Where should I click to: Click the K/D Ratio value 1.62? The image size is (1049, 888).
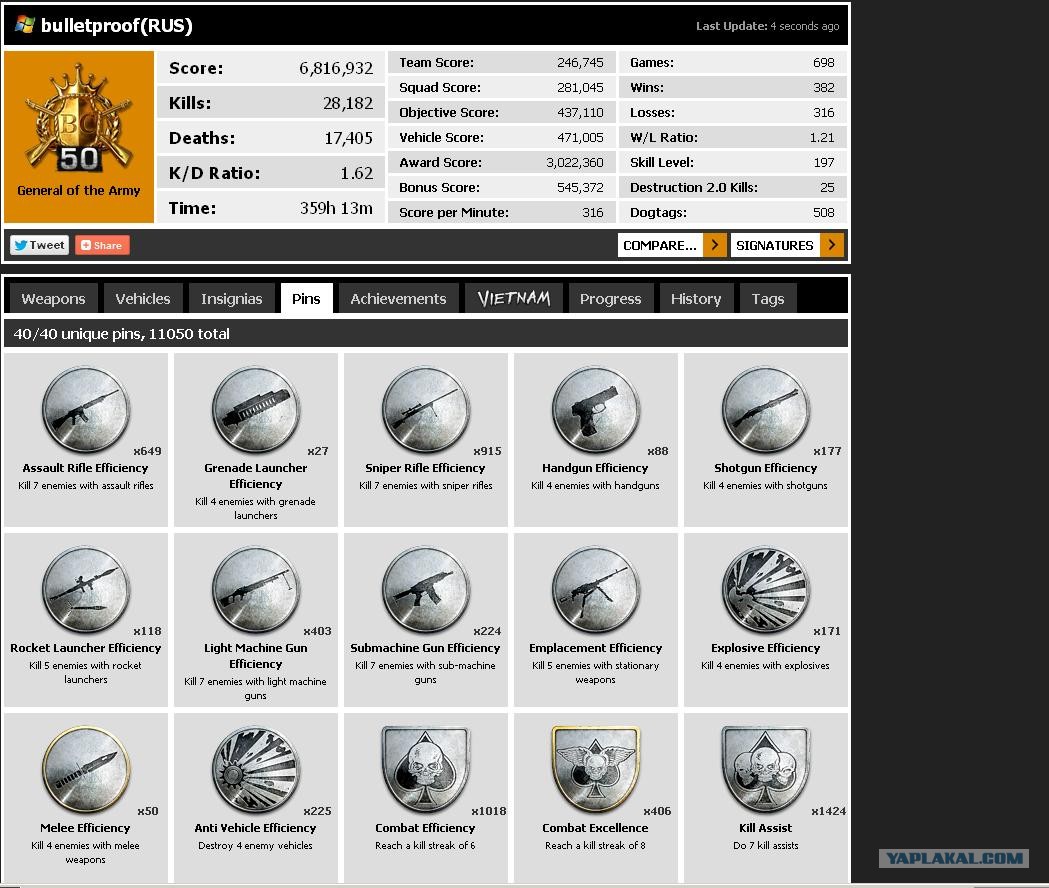(x=357, y=173)
